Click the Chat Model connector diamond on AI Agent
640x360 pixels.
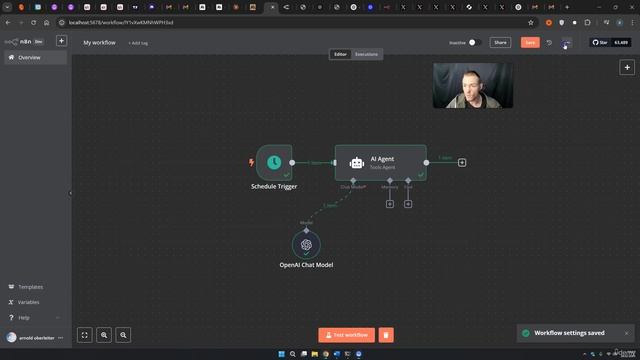pos(353,180)
